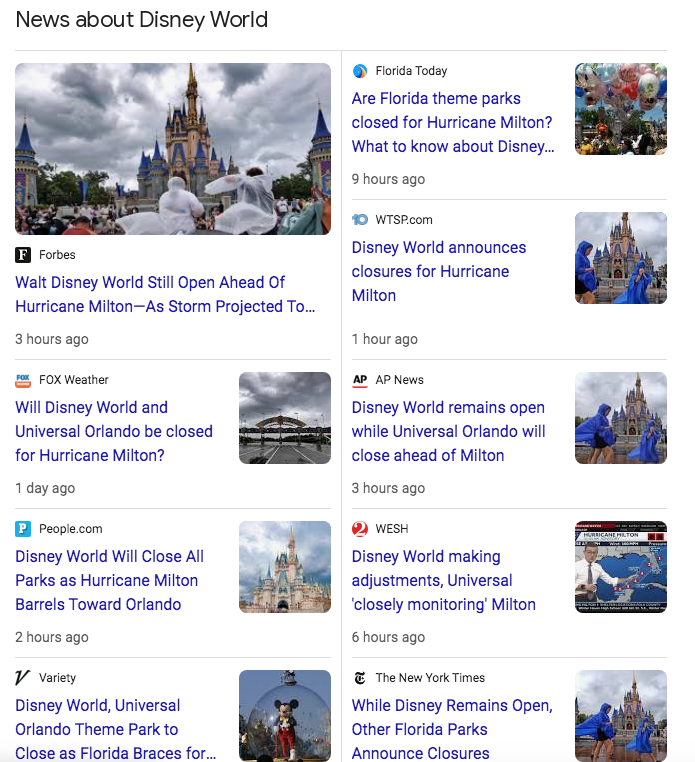Viewport: 695px width, 762px height.
Task: Click the FOX Weather park entrance thumbnail
Action: (x=285, y=418)
